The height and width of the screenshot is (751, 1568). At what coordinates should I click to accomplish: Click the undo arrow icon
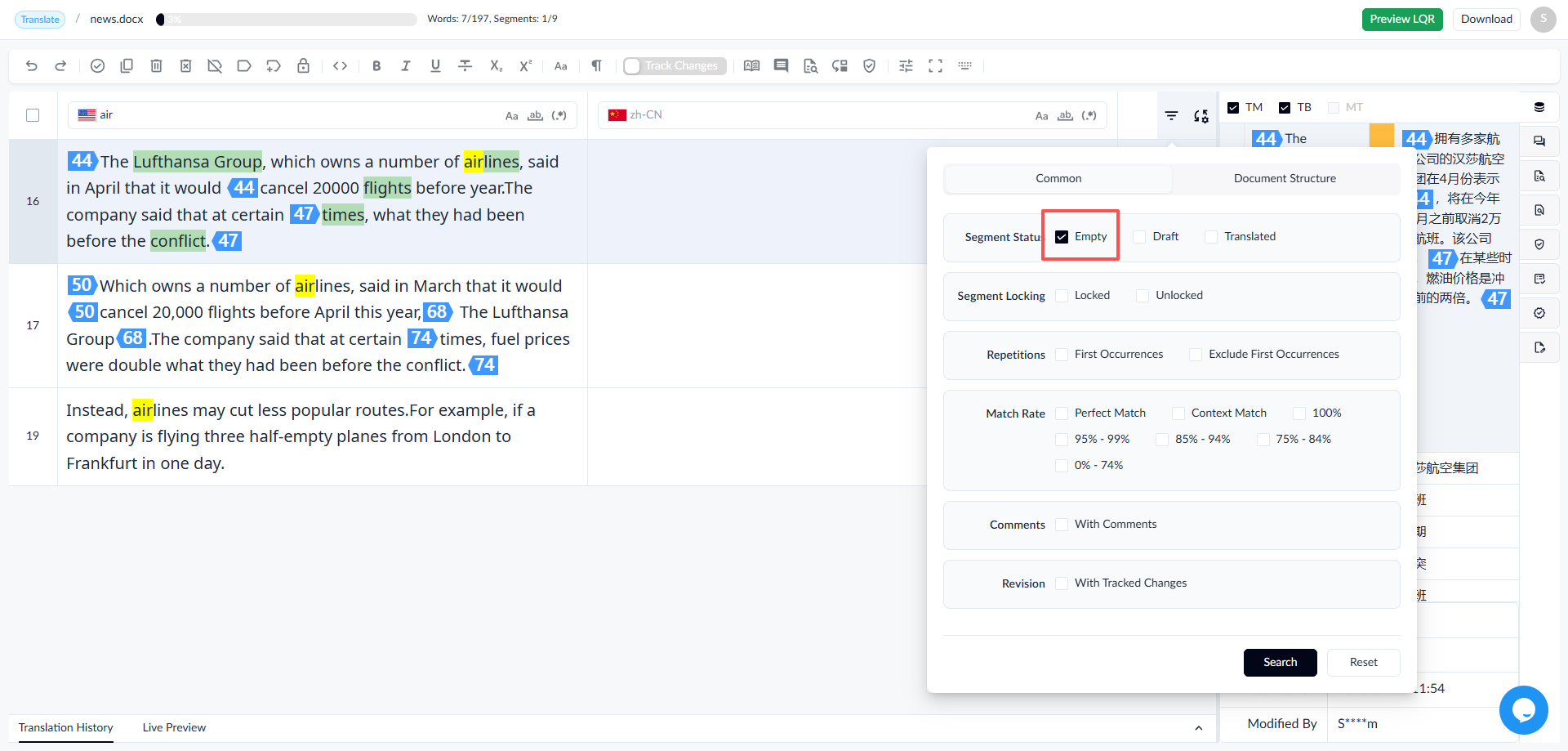click(32, 66)
